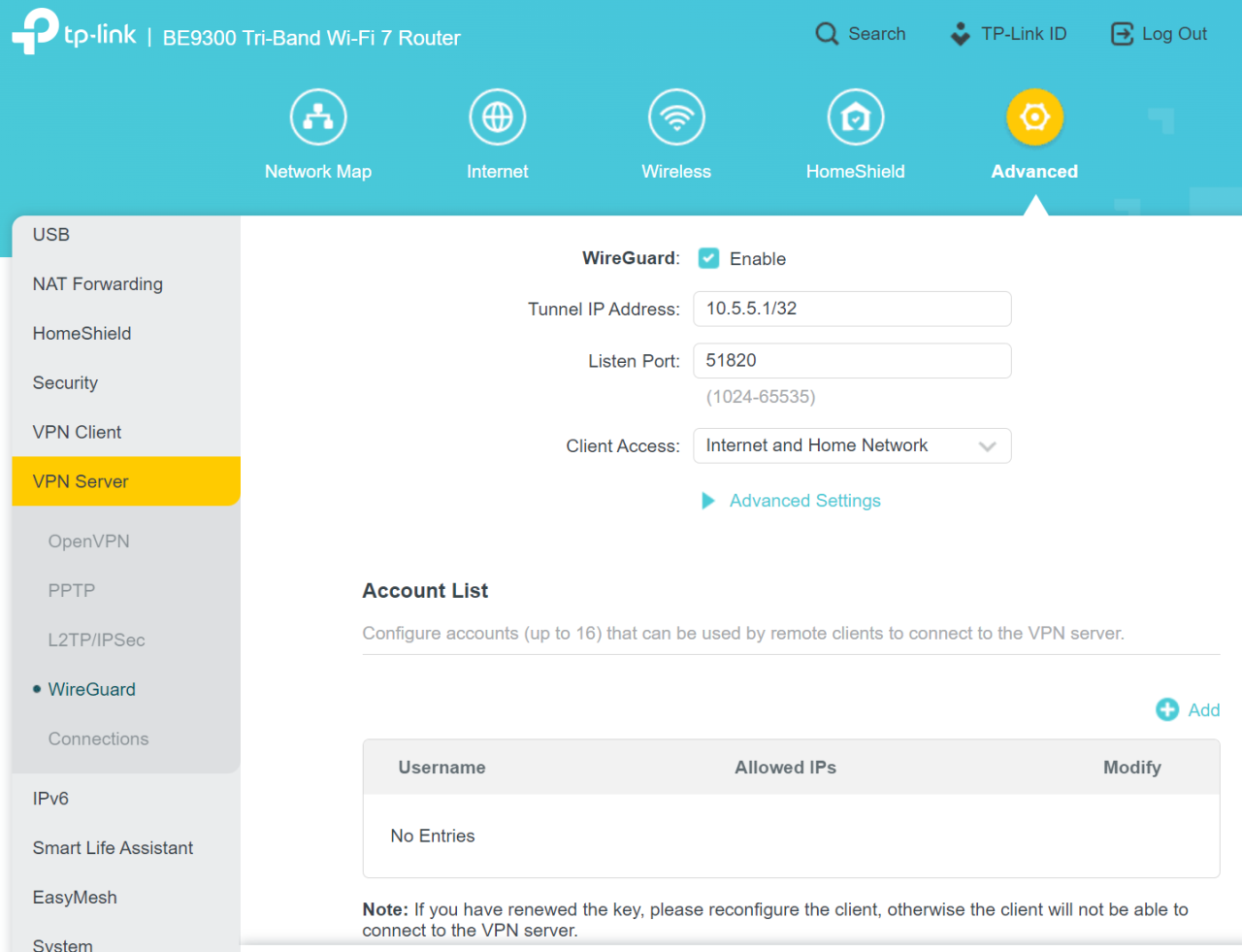Select OpenVPN in the sidebar
Viewport: 1242px width, 952px height.
click(88, 541)
